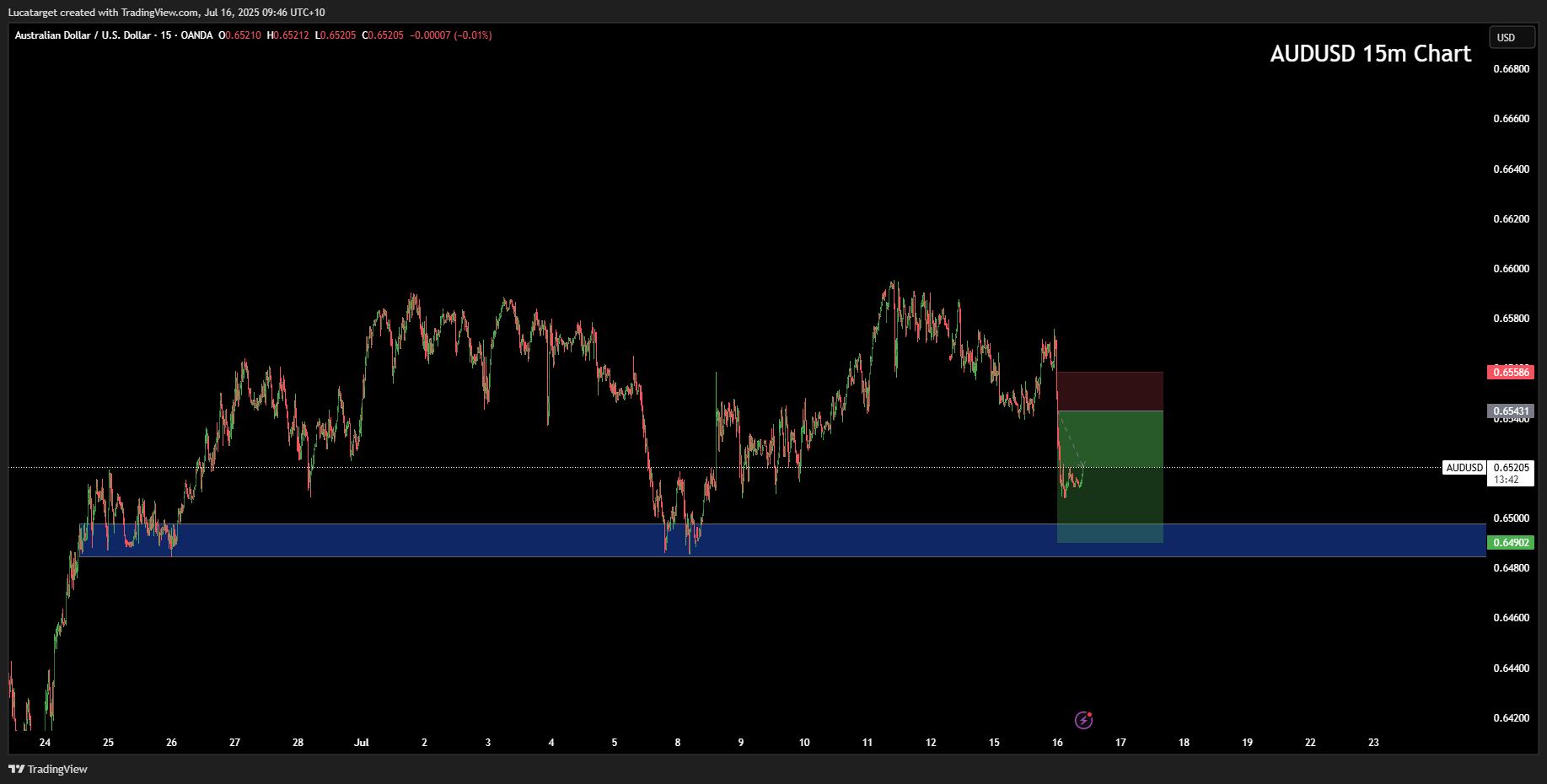Select the green 0.64902 target price label
Screen dimensions: 1547x784
coord(1510,543)
